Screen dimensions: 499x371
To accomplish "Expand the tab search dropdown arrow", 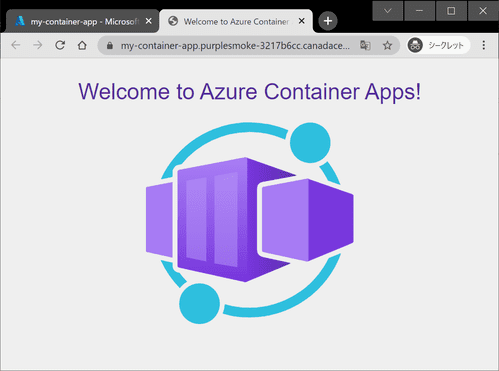I will coord(387,11).
